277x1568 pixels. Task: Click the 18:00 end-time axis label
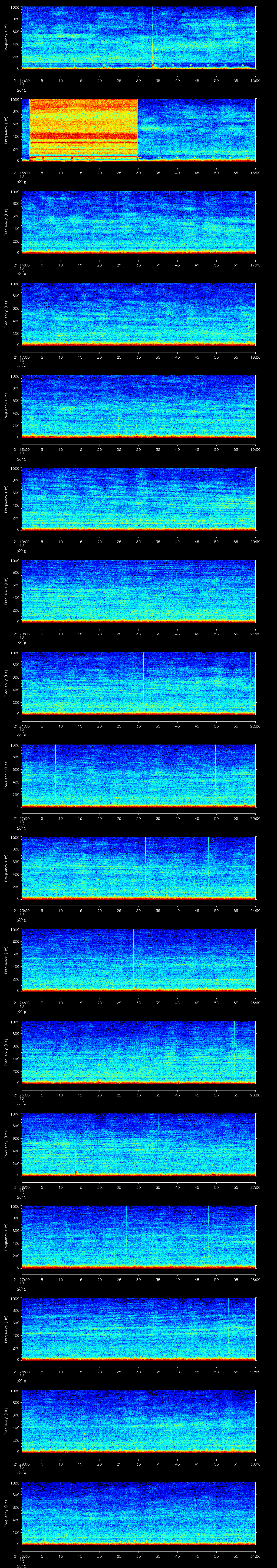click(x=256, y=357)
